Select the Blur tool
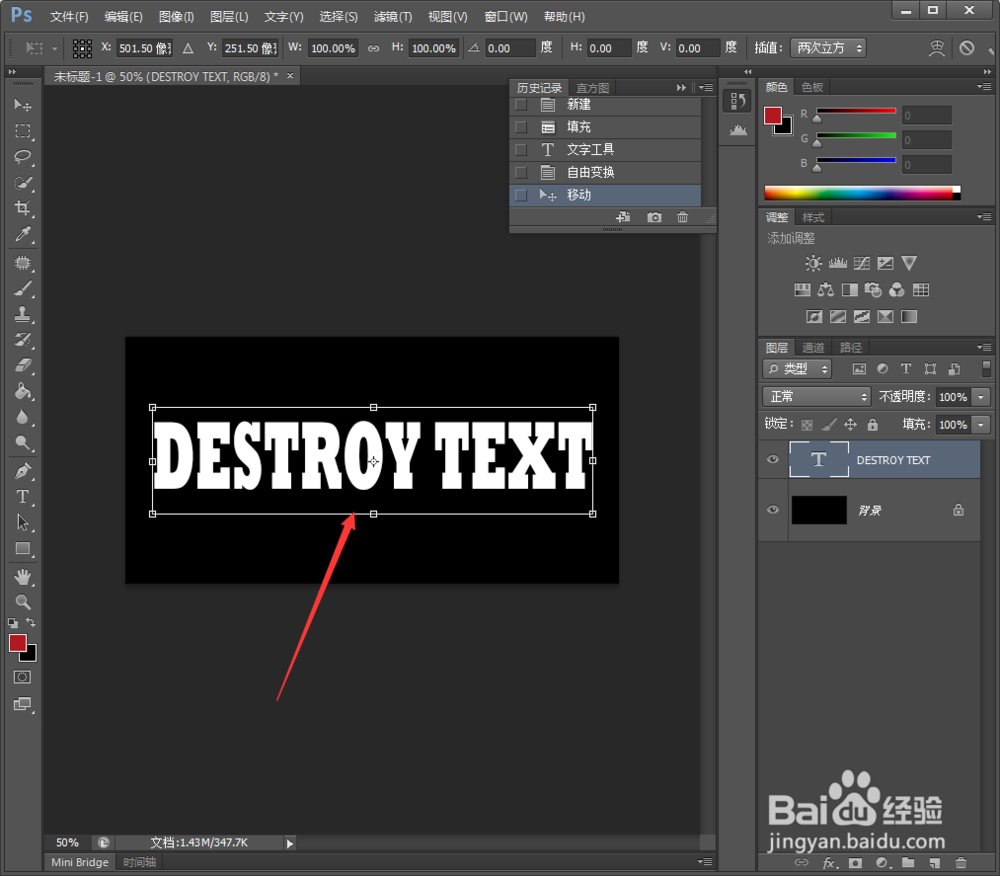Screen dimensions: 1000x876 pos(23,417)
